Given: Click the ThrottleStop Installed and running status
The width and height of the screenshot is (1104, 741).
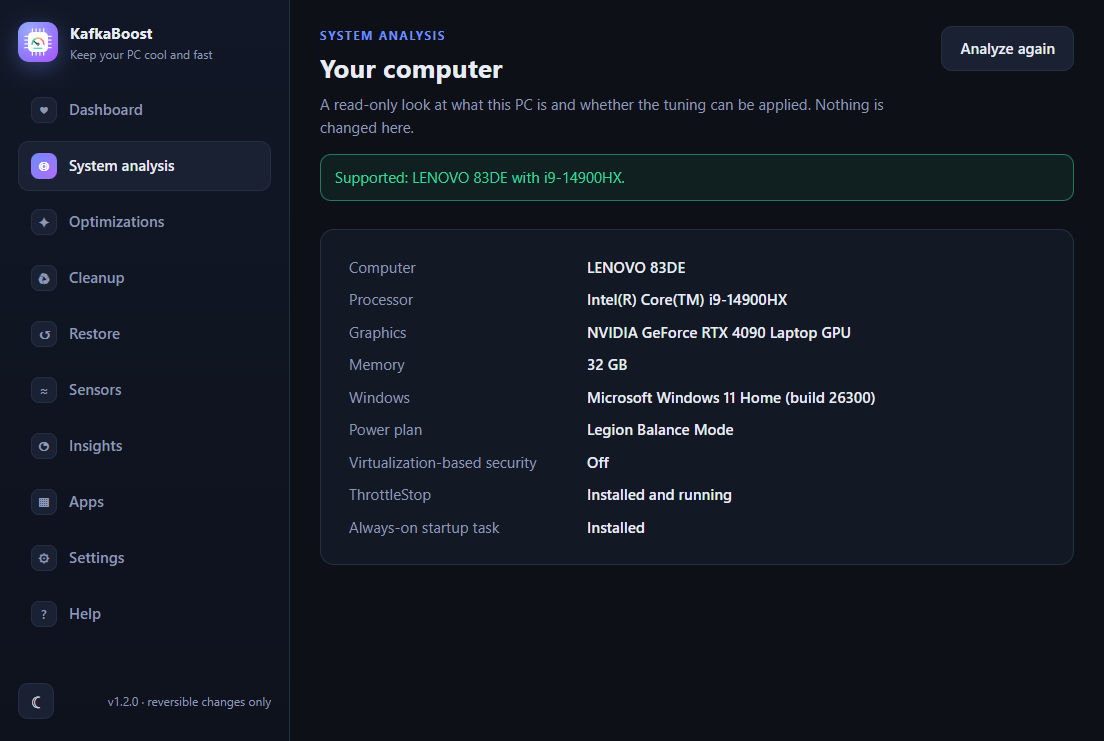Looking at the screenshot, I should point(659,495).
